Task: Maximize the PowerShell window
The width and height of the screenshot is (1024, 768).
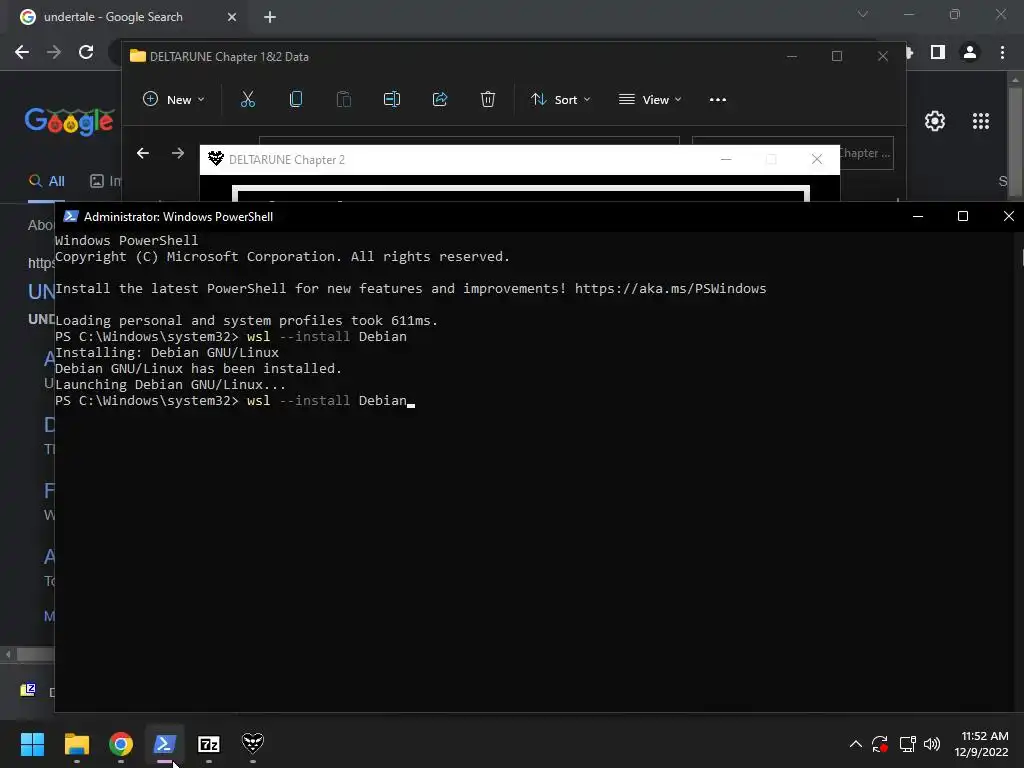Action: tap(963, 216)
